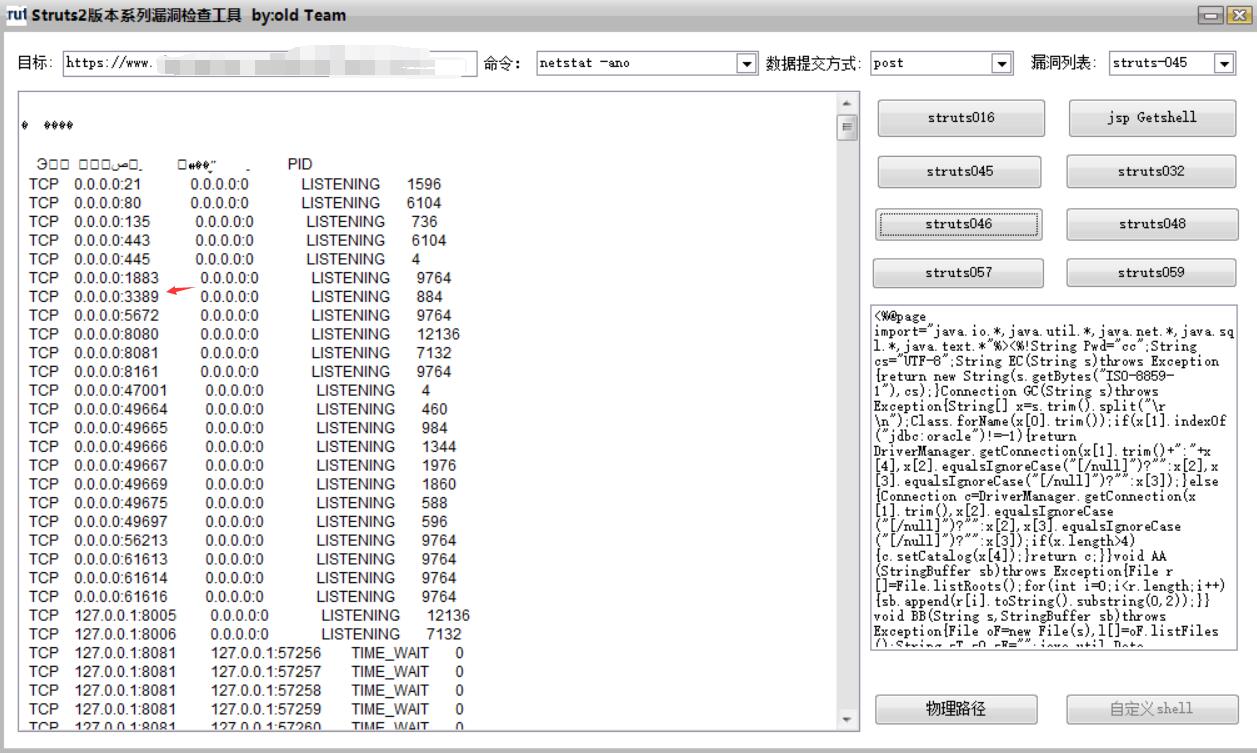Click the struts048 button
Image resolution: width=1257 pixels, height=753 pixels.
(1151, 224)
